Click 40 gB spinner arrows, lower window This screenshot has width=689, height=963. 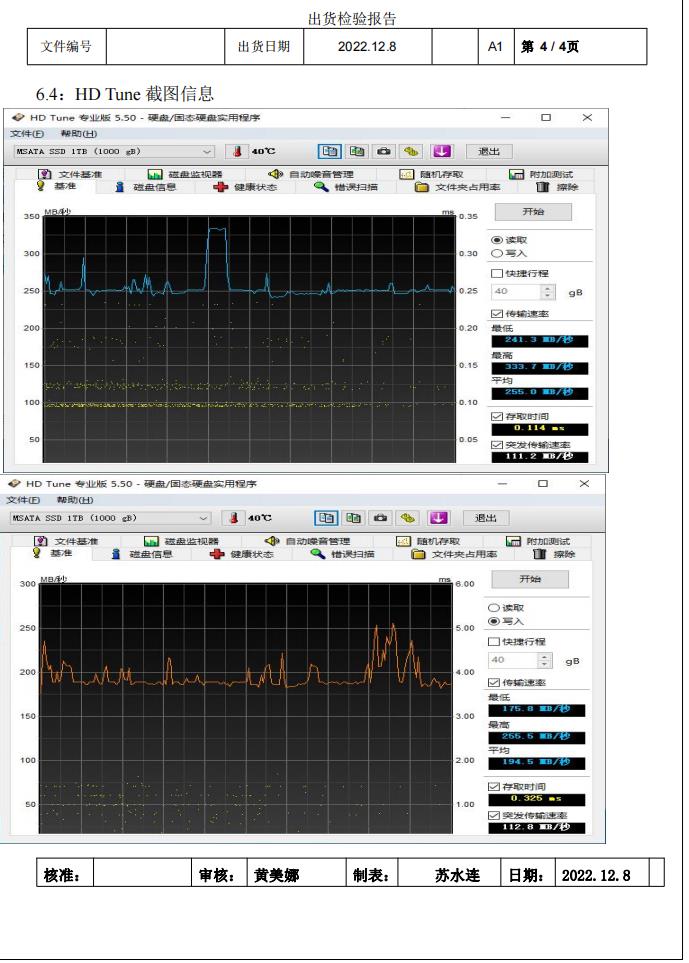tap(544, 660)
